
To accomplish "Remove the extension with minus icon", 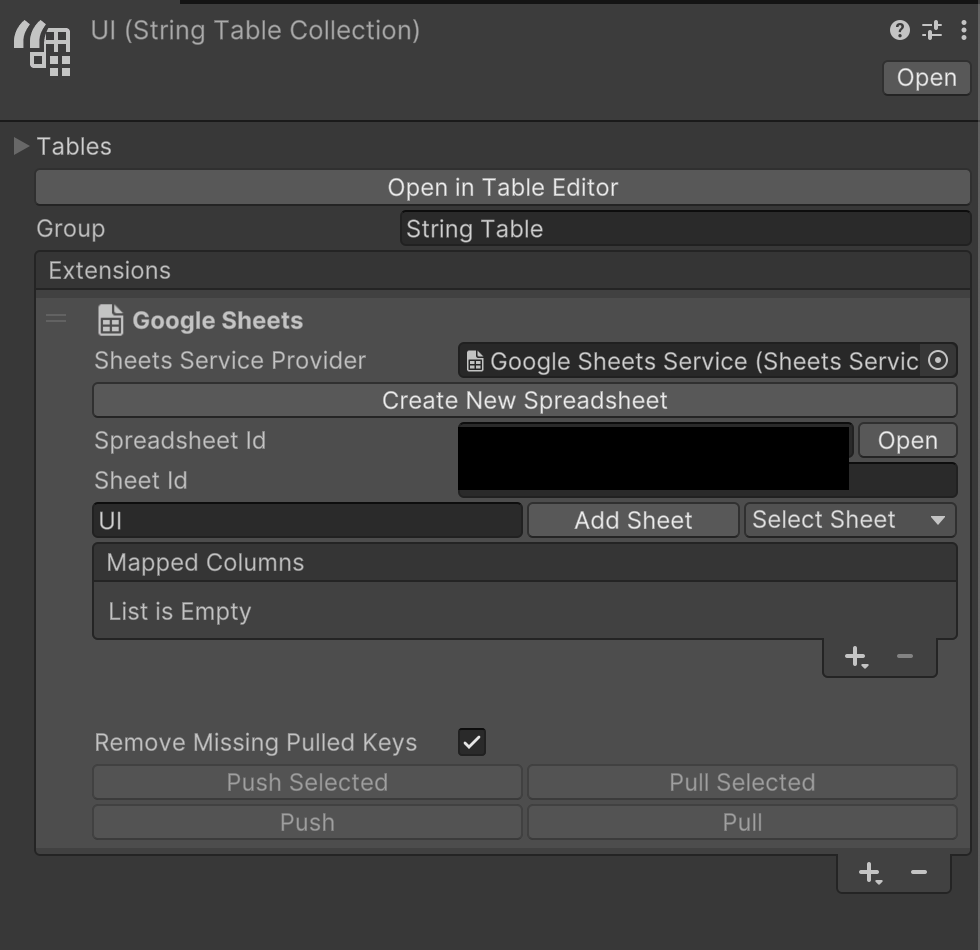I will click(918, 872).
